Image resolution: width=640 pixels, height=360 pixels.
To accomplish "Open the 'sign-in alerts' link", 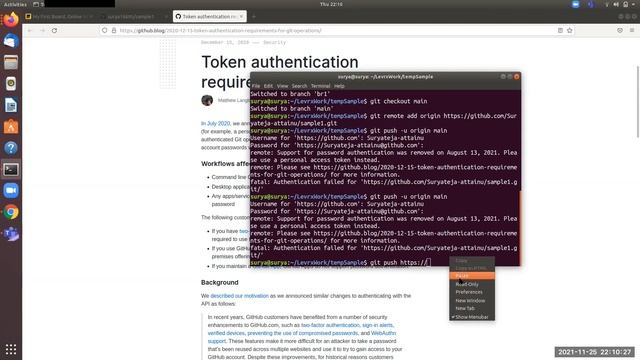I will [x=377, y=325].
